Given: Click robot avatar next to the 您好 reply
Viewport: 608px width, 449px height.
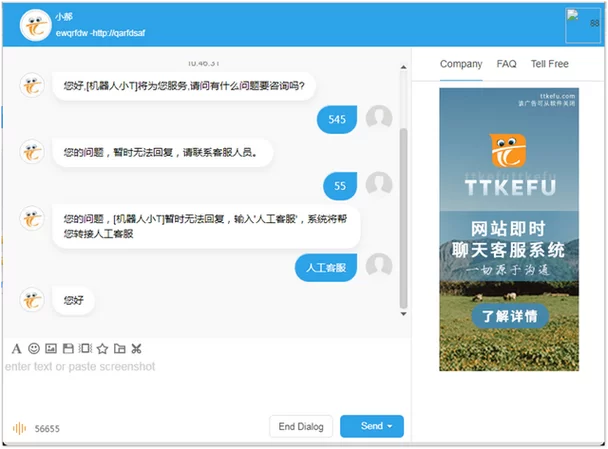Looking at the screenshot, I should click(32, 300).
